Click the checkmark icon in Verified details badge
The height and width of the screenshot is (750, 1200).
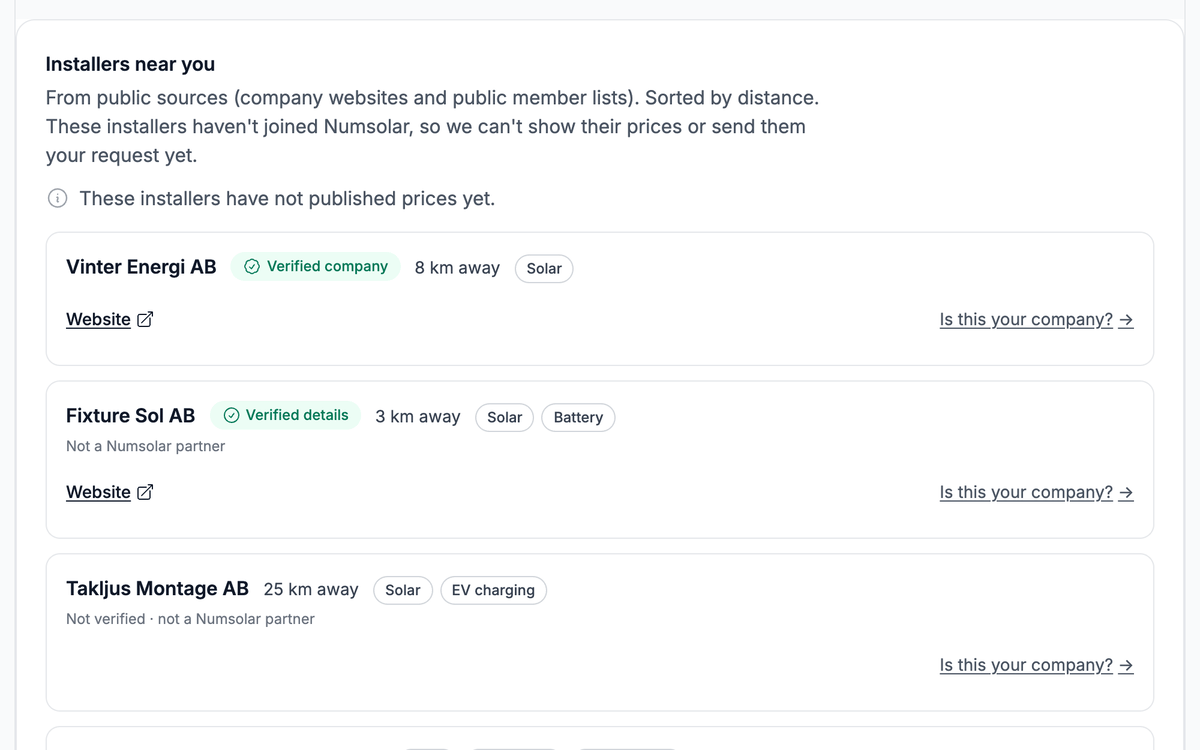pos(231,415)
